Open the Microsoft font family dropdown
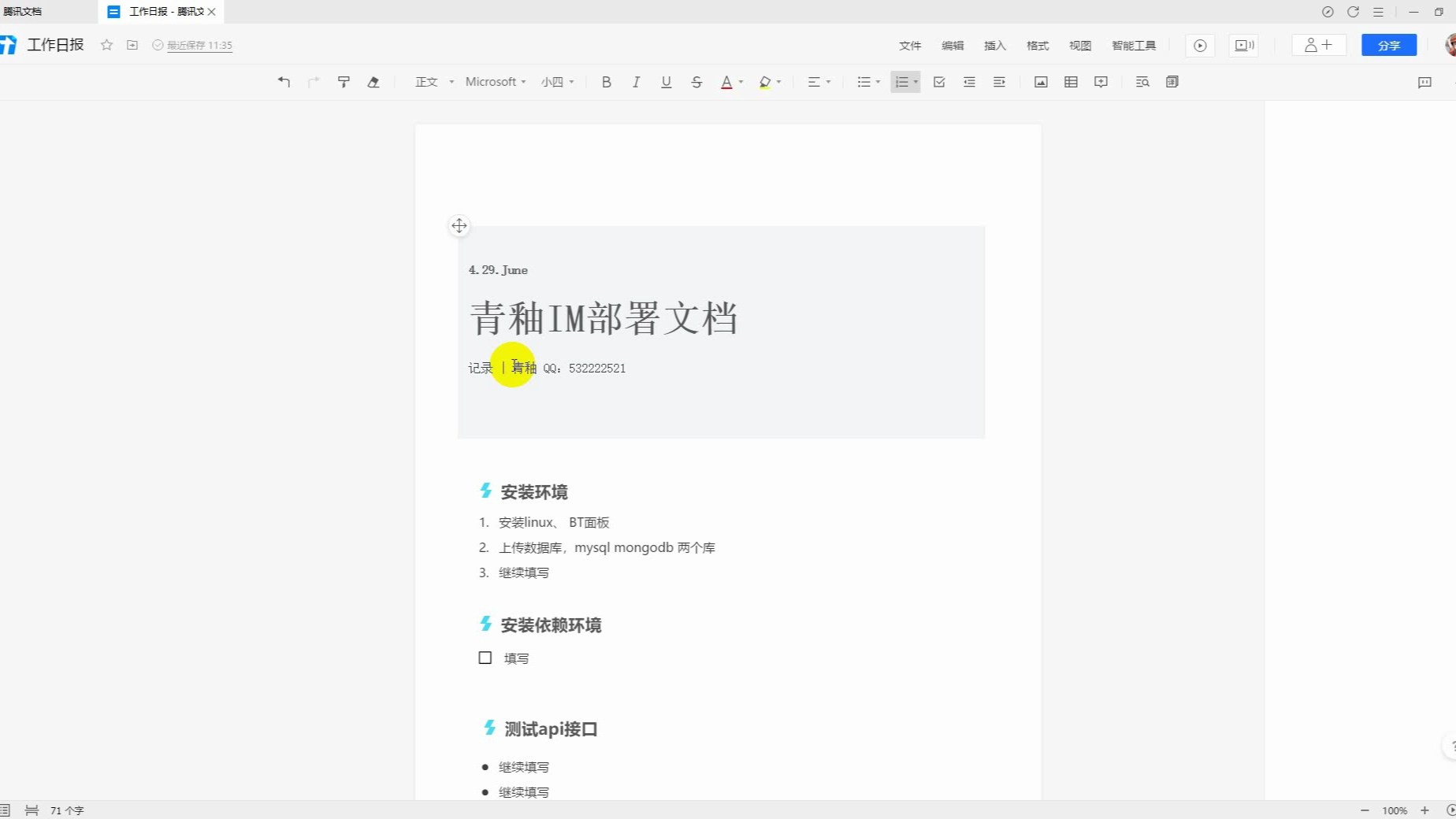 click(x=496, y=82)
